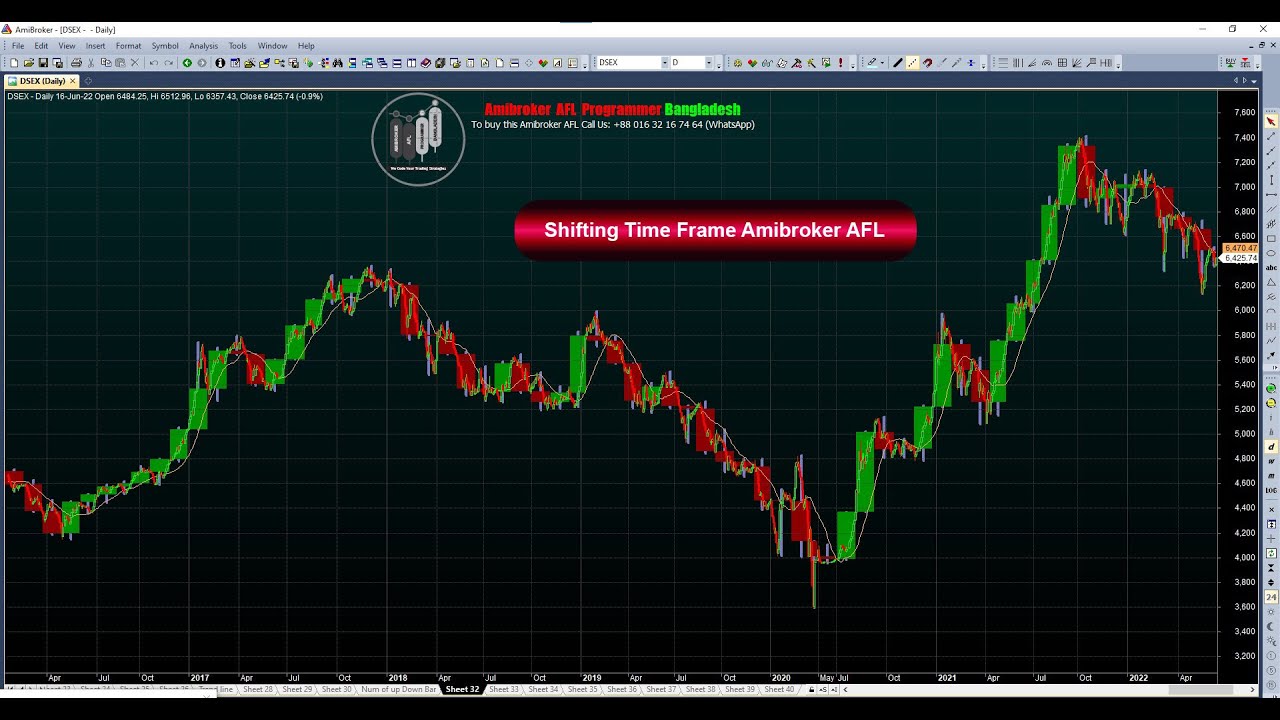Screen dimensions: 1280x720
Task: Select the grid drawing tool
Action: [1062, 63]
